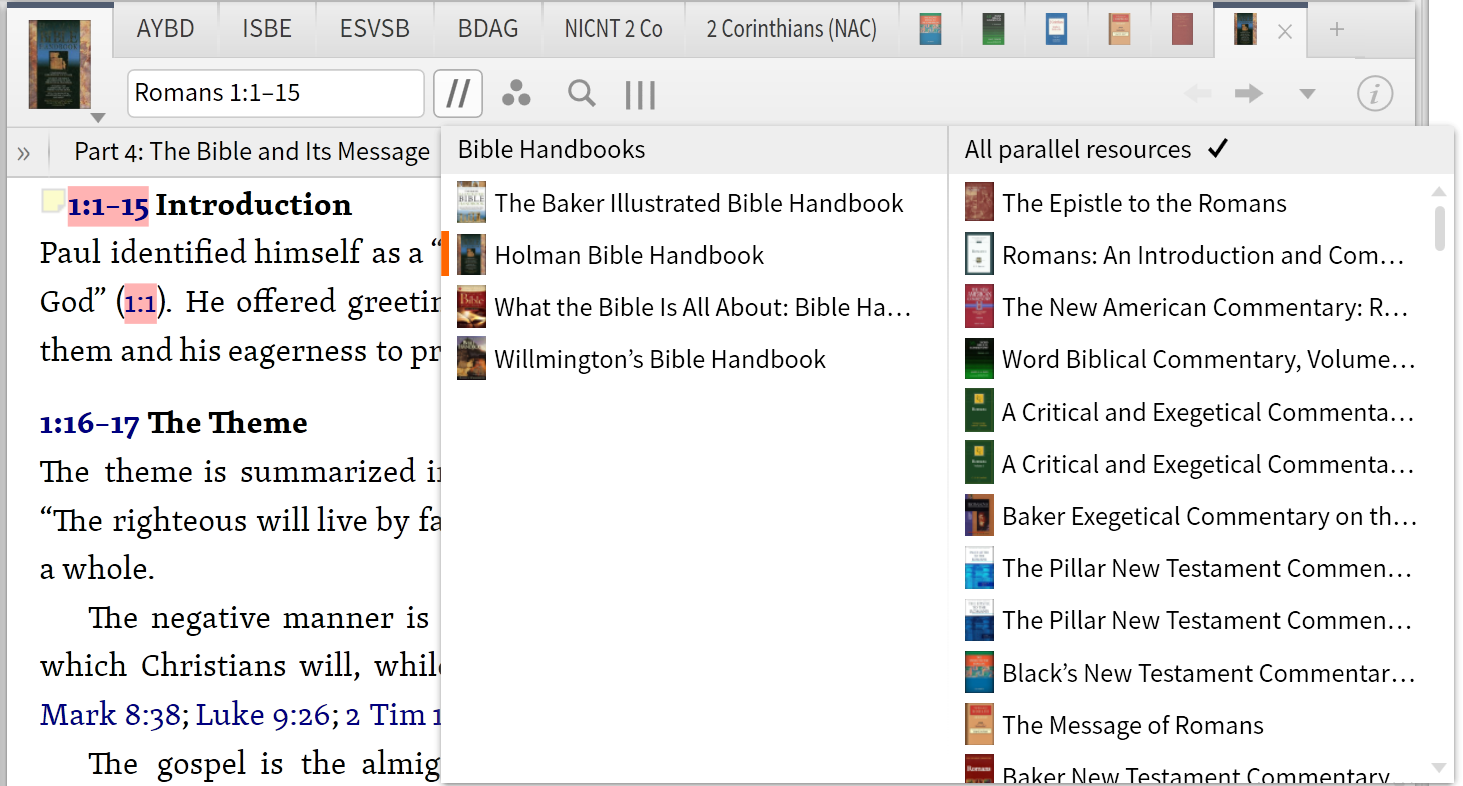Open the dark red book cover tab
This screenshot has height=786, width=1463.
1182,29
